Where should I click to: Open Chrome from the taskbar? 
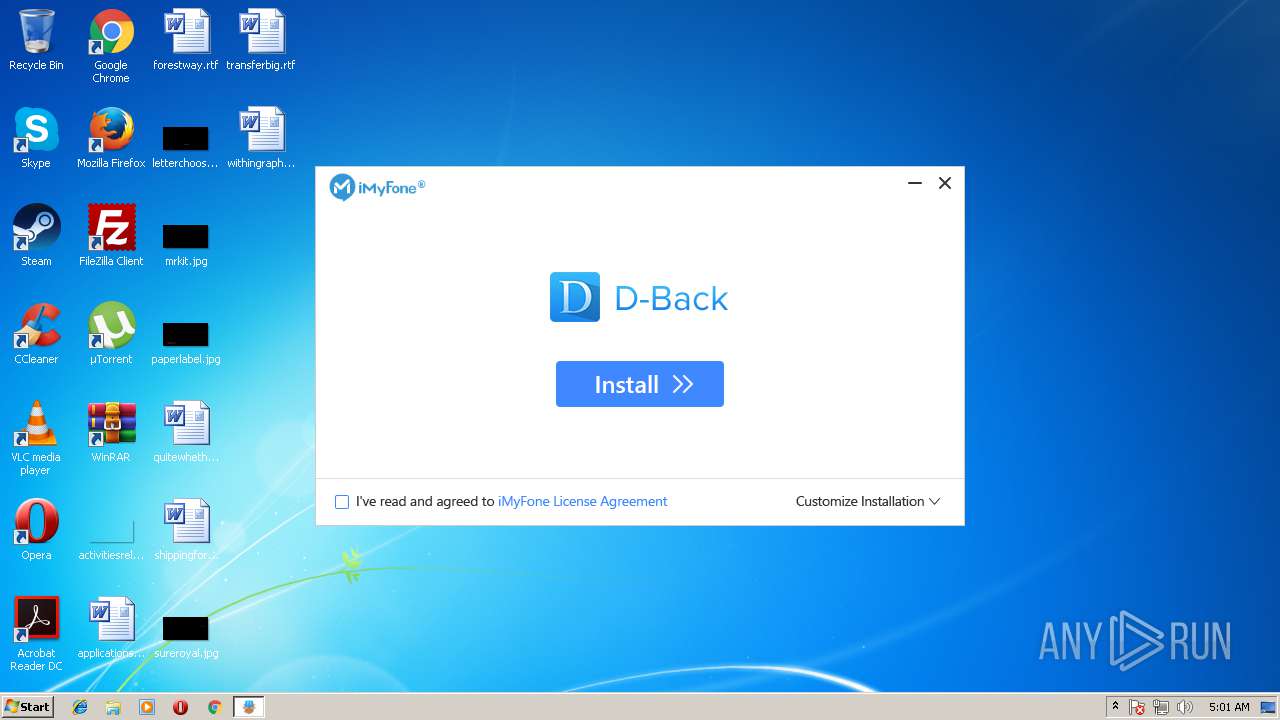click(x=214, y=707)
